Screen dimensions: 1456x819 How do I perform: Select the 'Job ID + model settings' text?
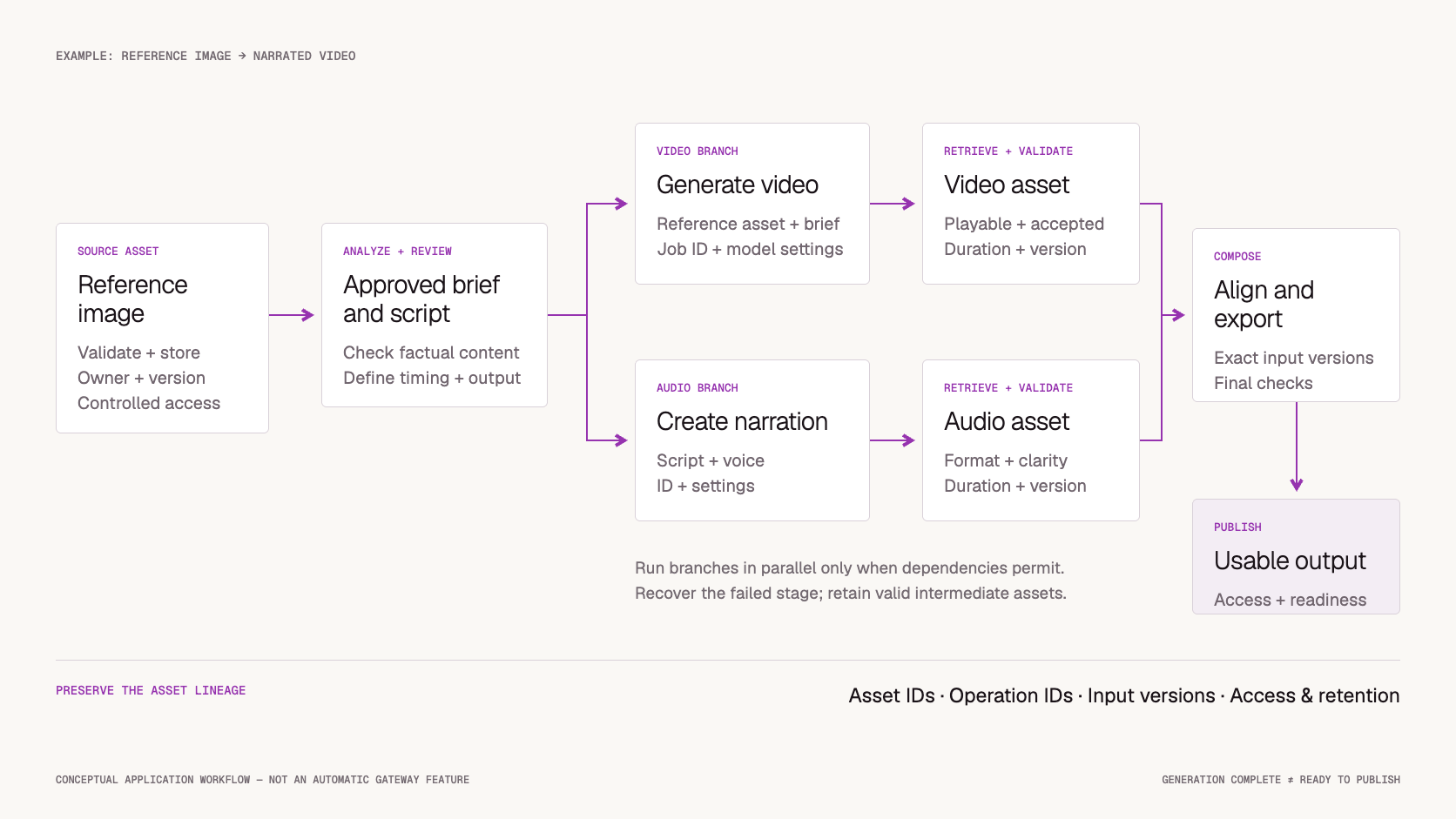(x=750, y=249)
